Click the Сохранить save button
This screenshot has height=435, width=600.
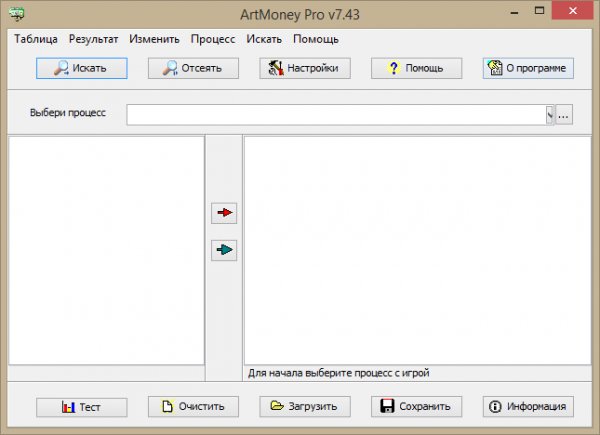[x=417, y=407]
